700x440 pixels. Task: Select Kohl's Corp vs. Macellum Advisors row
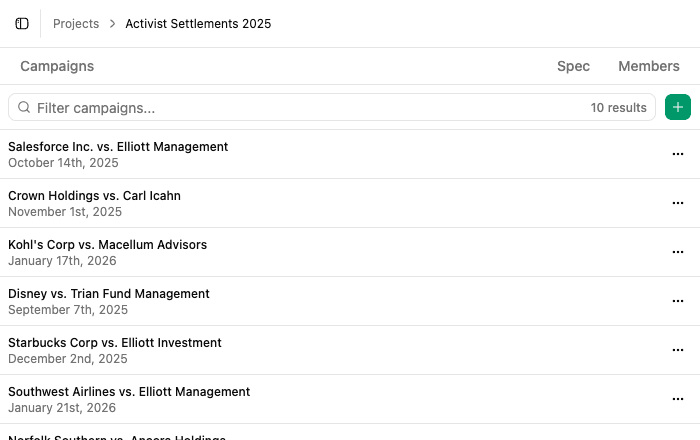tap(107, 245)
